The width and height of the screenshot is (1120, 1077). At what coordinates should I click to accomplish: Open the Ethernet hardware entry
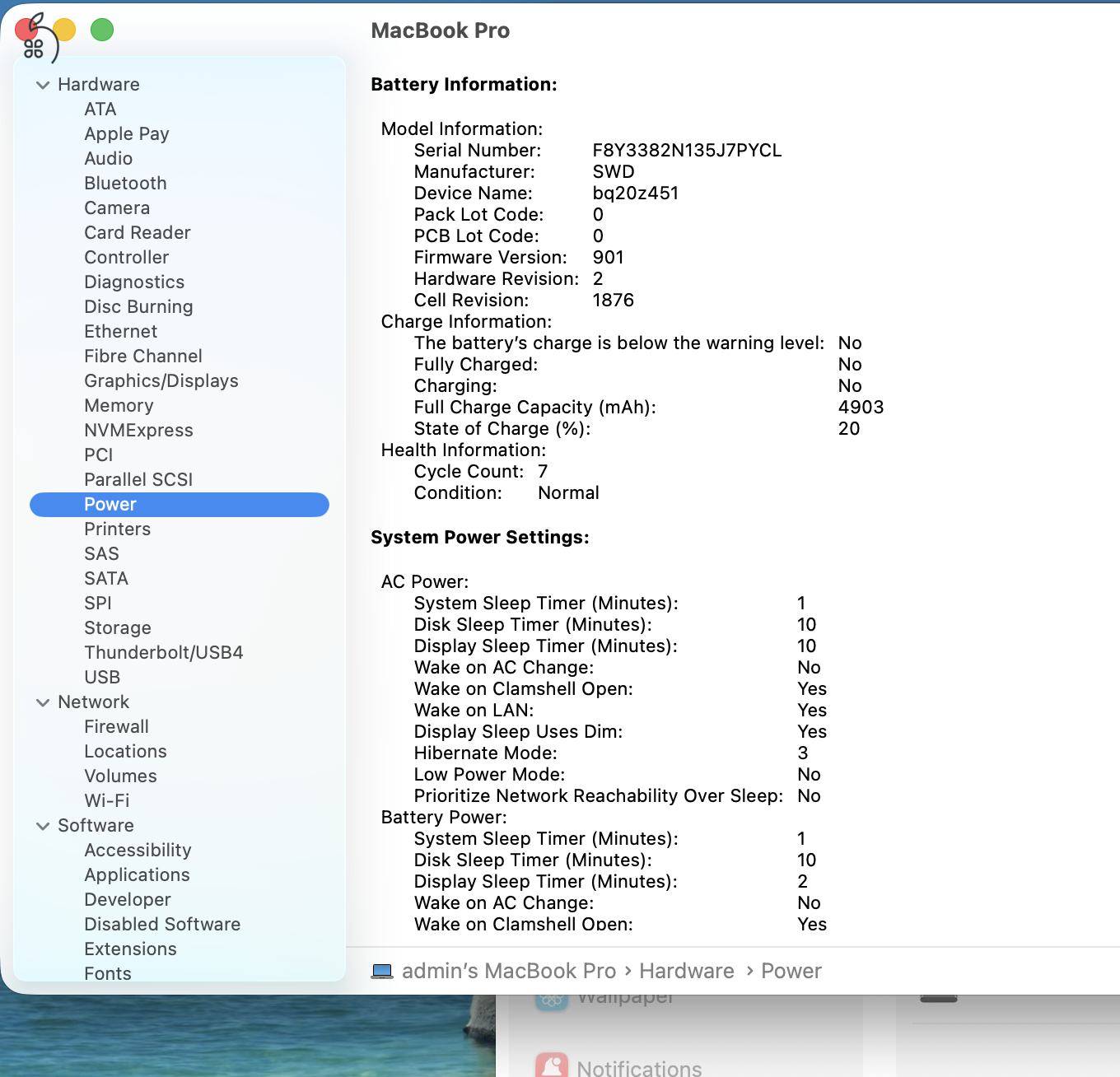[121, 332]
